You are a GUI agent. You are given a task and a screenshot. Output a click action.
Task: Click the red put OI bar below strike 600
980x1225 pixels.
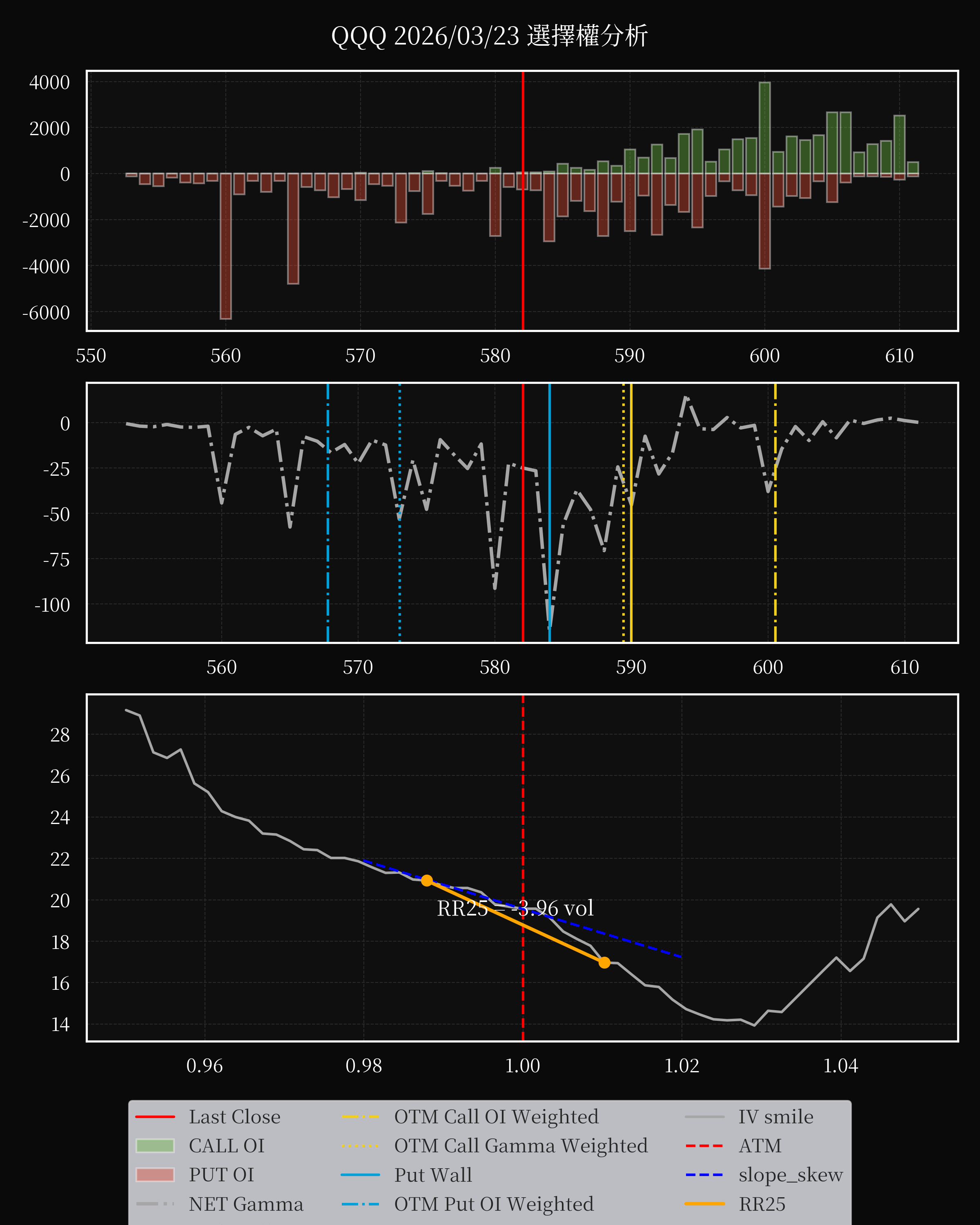pos(765,221)
